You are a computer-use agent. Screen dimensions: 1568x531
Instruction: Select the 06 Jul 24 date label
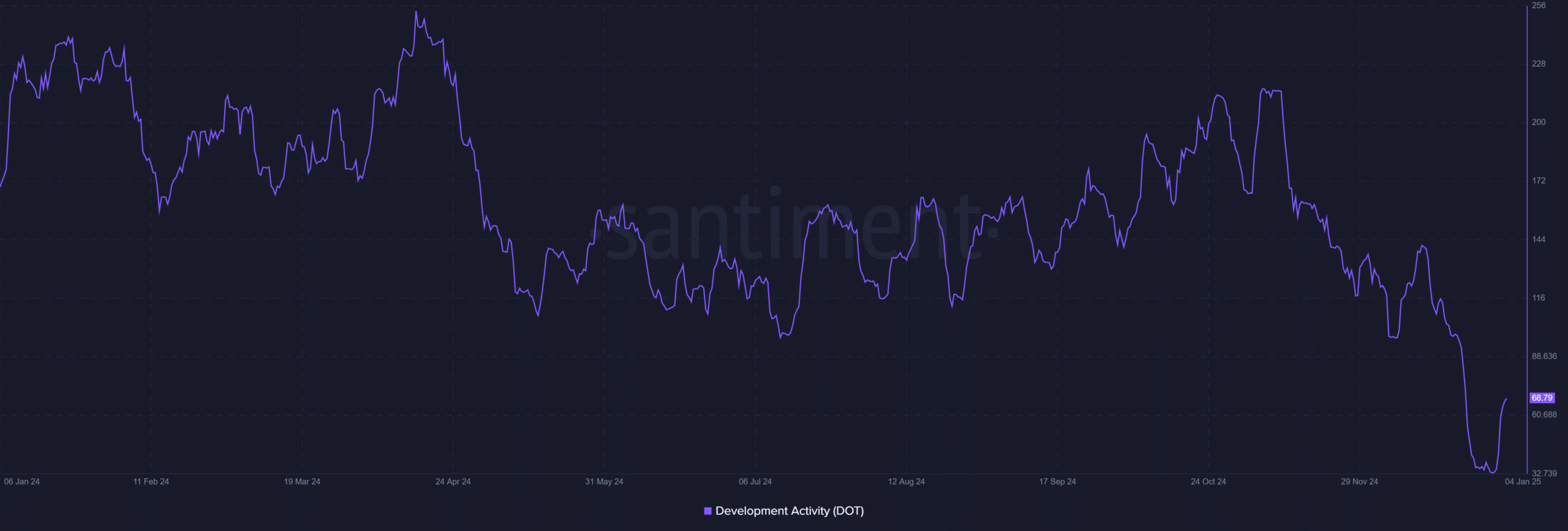755,481
